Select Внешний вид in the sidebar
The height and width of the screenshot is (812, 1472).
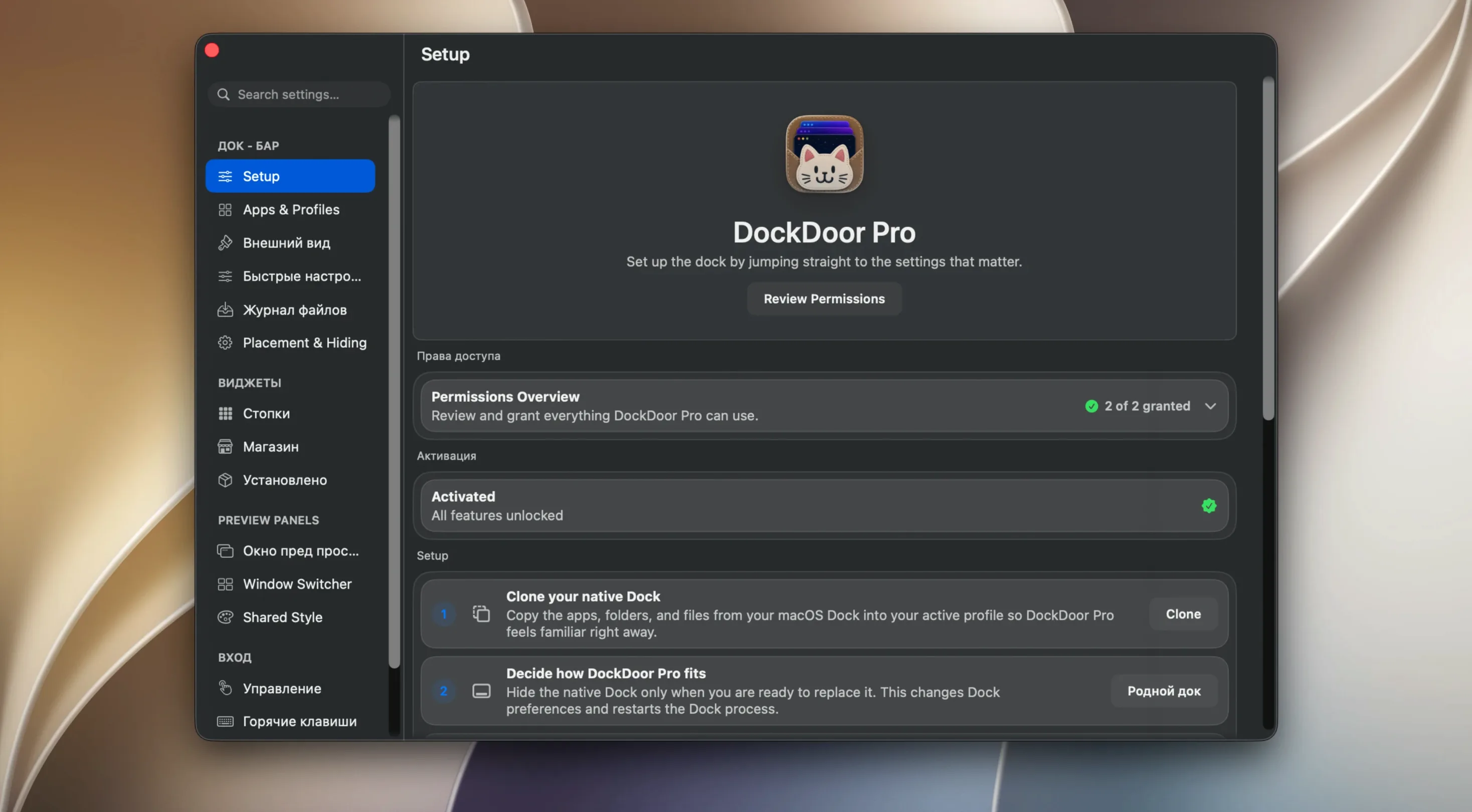click(x=290, y=243)
